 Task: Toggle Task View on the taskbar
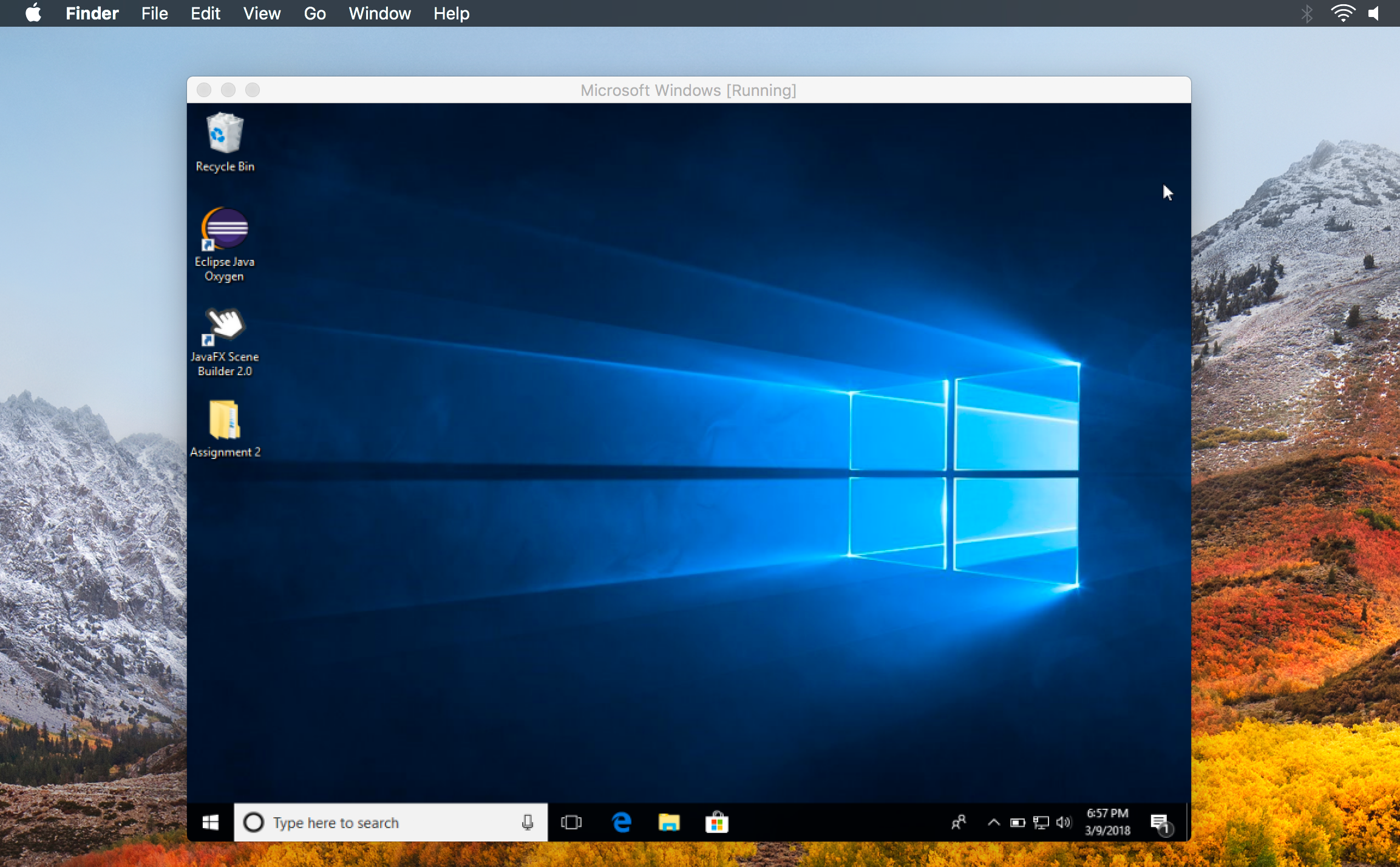point(571,821)
